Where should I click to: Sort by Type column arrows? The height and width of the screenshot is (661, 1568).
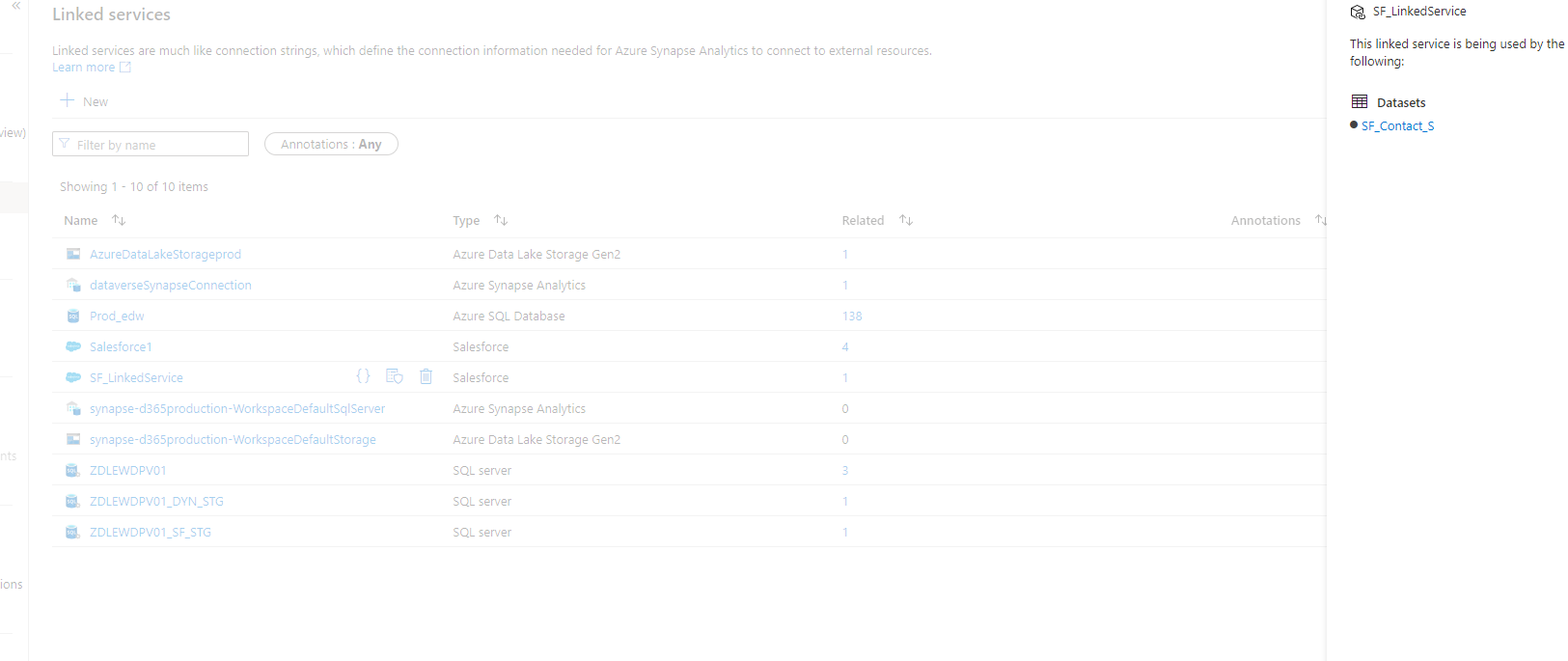tap(501, 220)
